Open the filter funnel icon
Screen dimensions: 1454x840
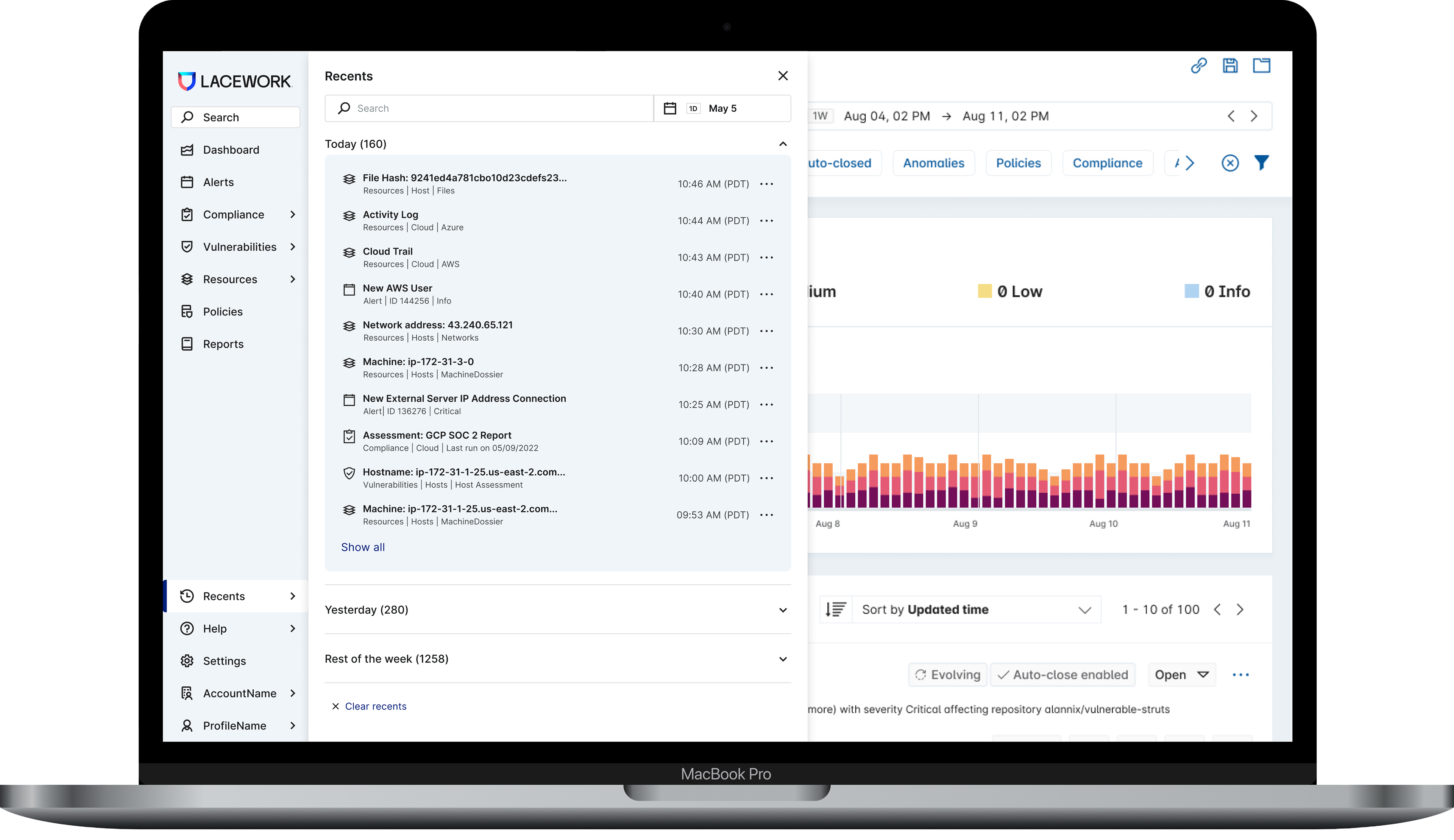[x=1261, y=163]
